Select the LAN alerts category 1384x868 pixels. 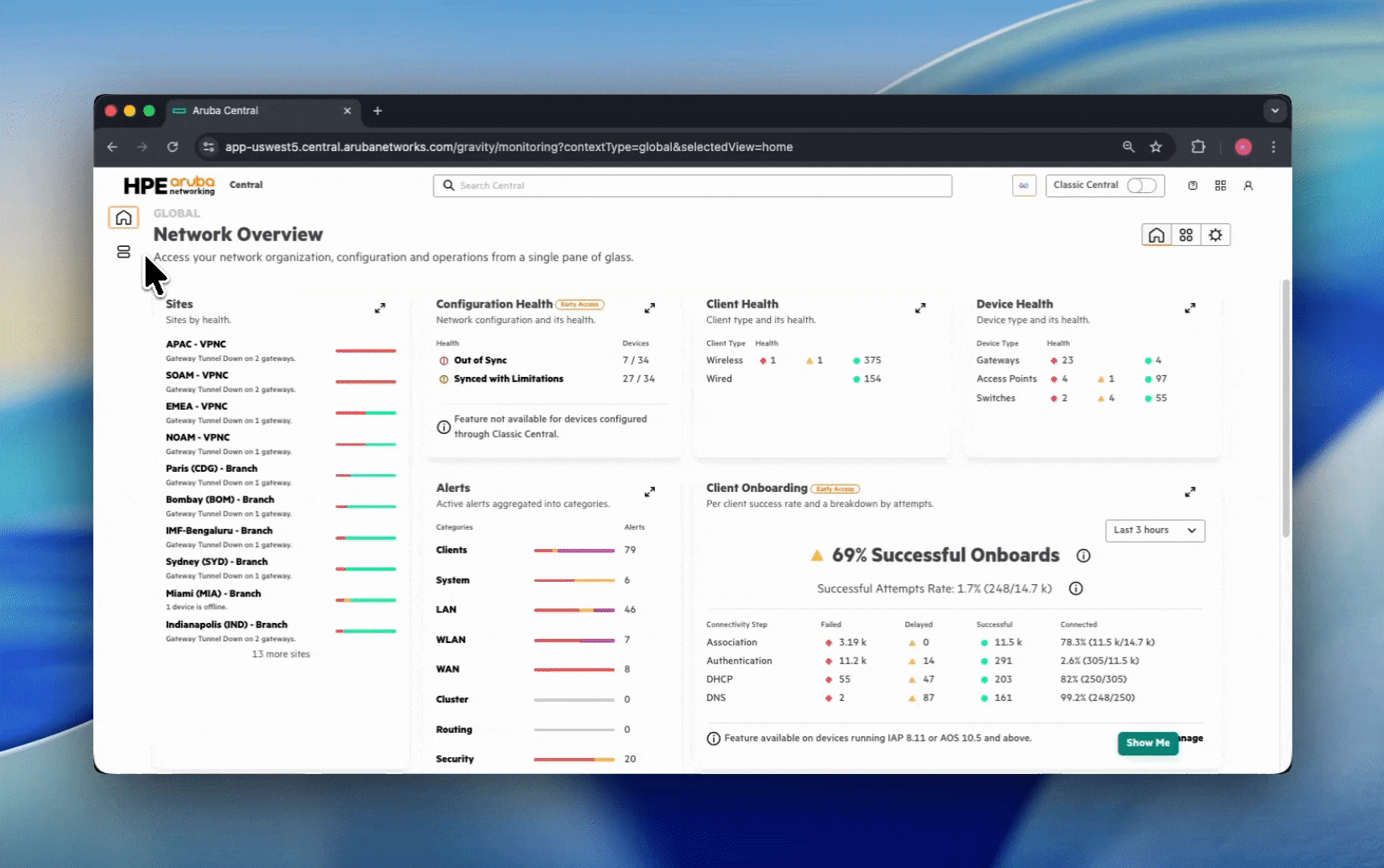(446, 610)
